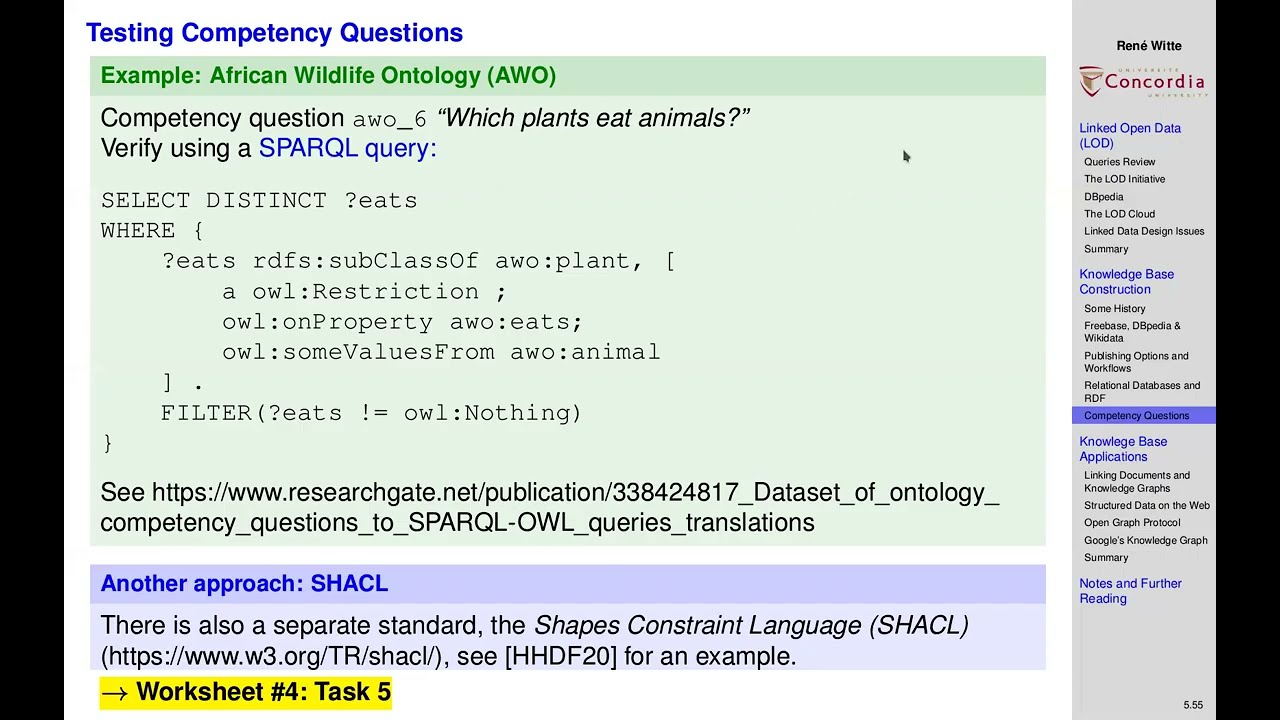Viewport: 1280px width, 720px height.
Task: Open the Linked Open Data (LOD) section
Action: [x=1129, y=135]
